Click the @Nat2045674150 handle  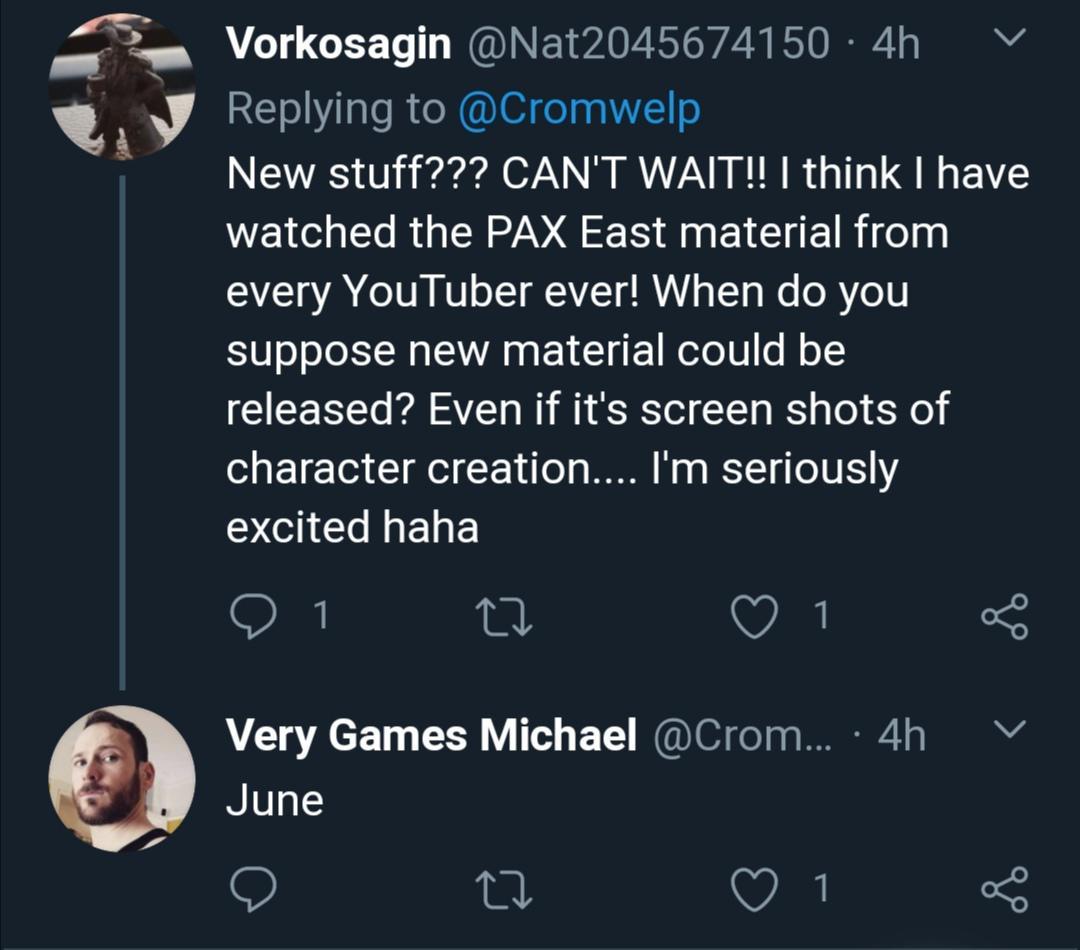click(x=644, y=44)
